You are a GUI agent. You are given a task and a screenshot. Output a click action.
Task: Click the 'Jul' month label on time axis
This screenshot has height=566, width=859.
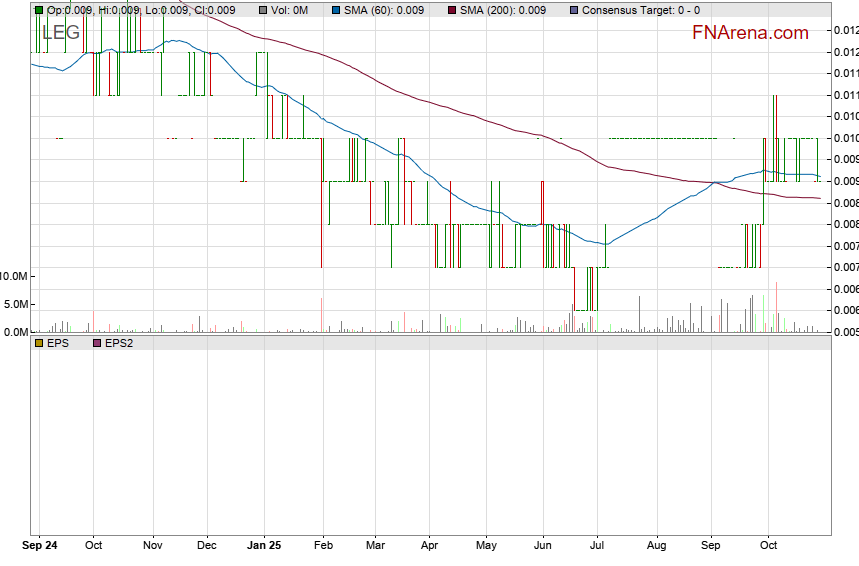coord(598,547)
